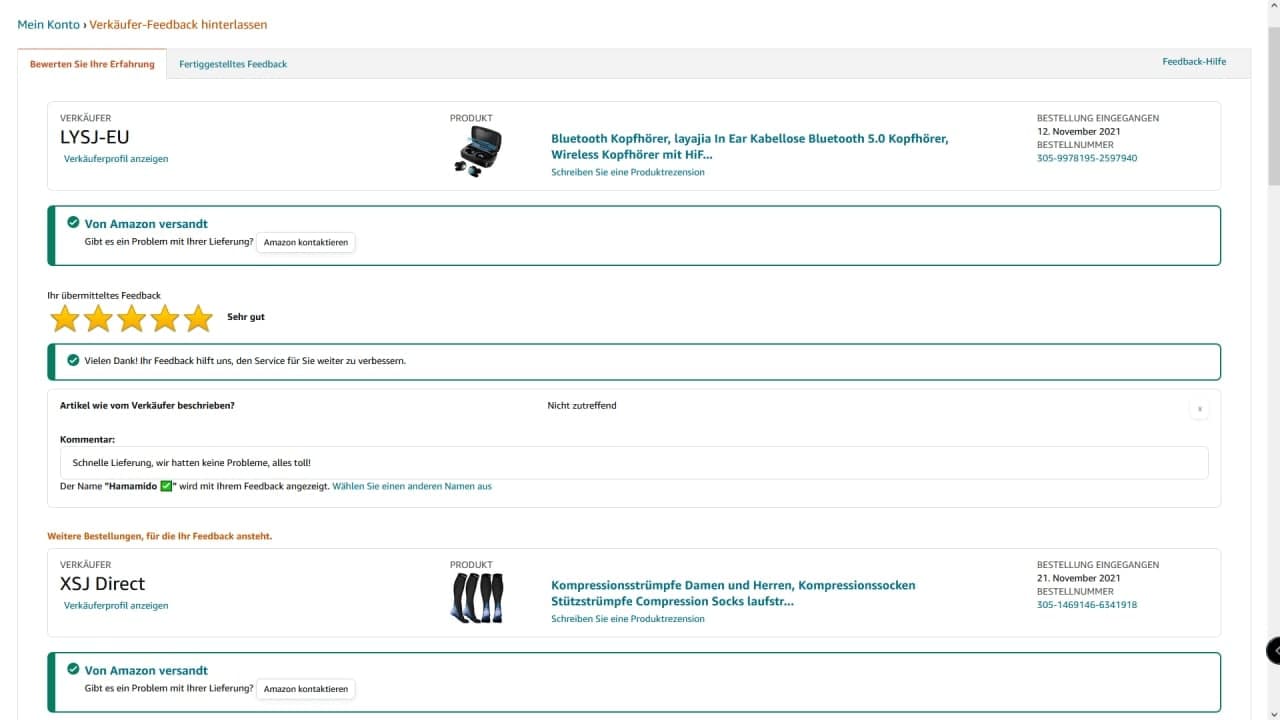Click the value 'Nicht zutreffend'

pyautogui.click(x=582, y=406)
